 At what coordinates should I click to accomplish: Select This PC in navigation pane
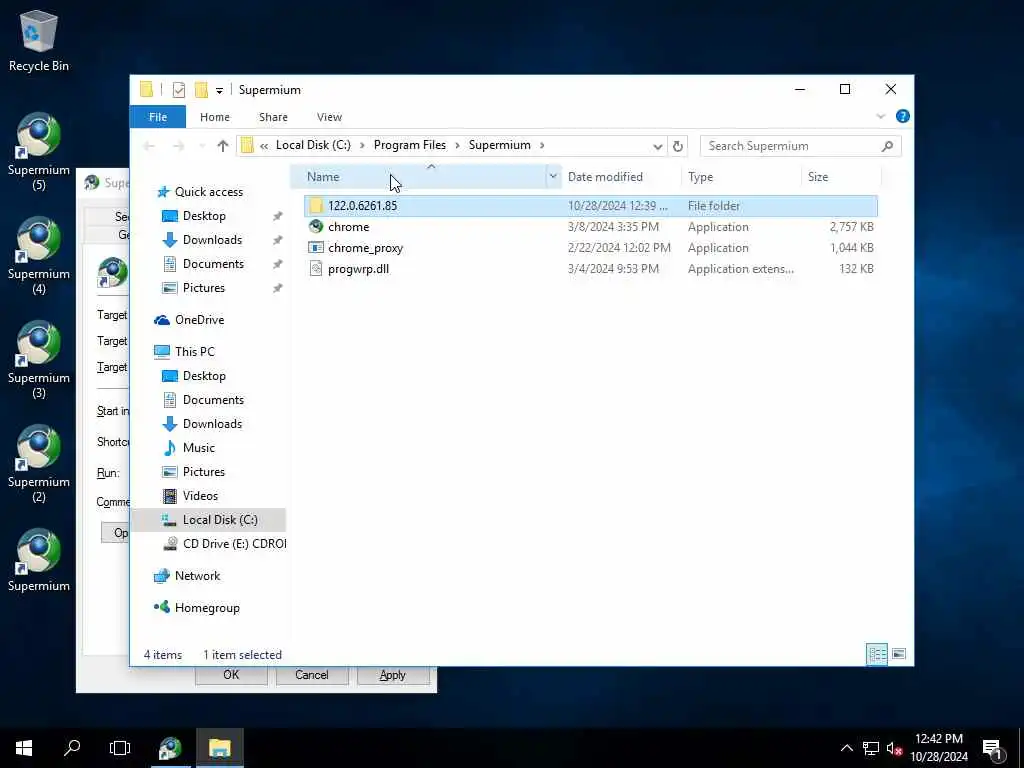pos(195,352)
